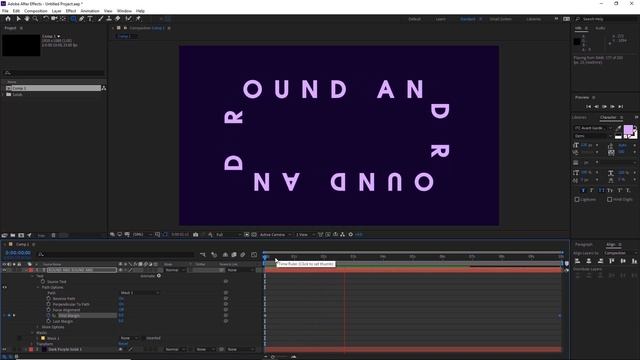This screenshot has width=640, height=360.
Task: Open the Mask 1 mode dropdown showing None
Action: pyautogui.click(x=129, y=338)
